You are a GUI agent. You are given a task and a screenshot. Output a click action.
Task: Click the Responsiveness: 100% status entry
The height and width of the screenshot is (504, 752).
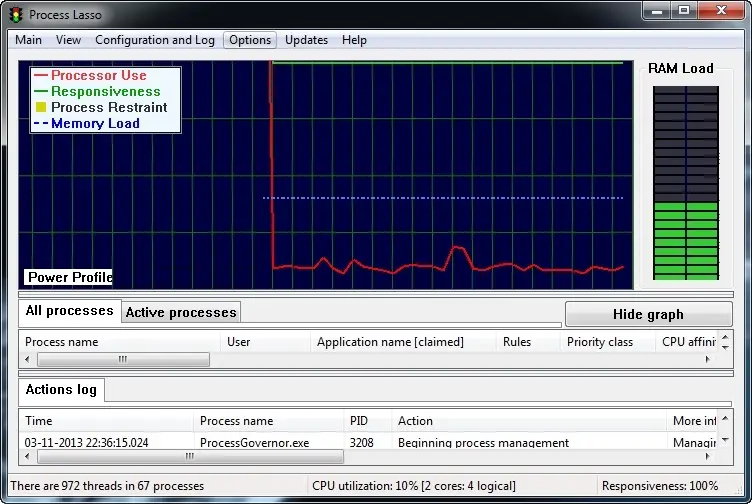click(x=660, y=486)
